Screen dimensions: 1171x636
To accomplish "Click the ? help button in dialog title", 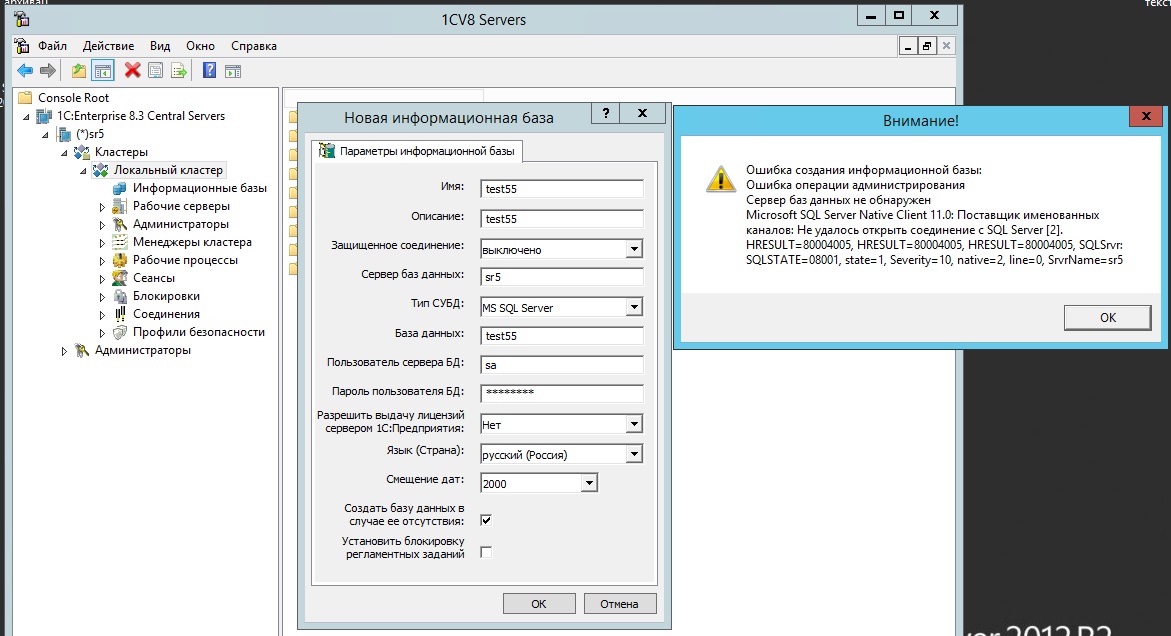I will click(x=606, y=113).
